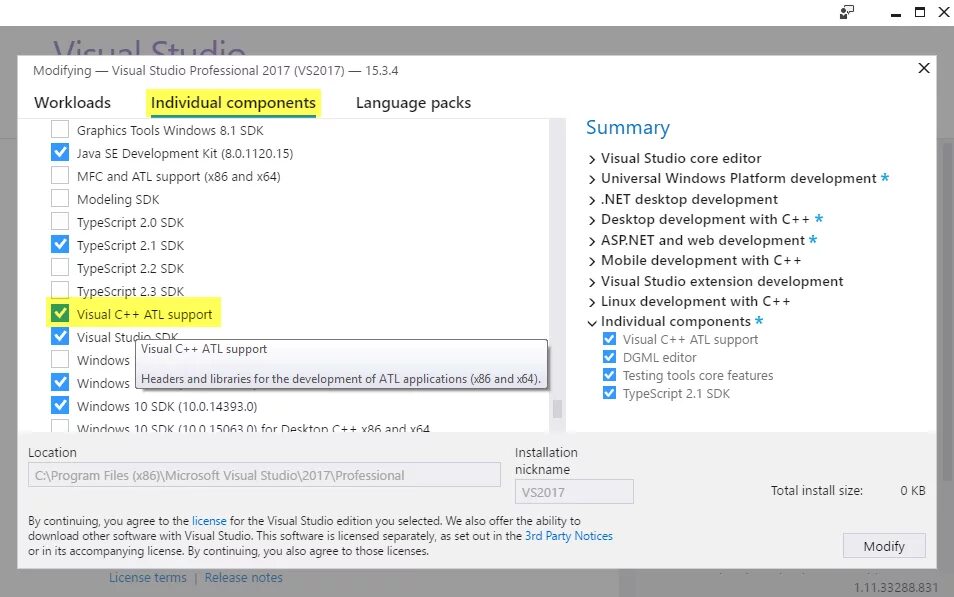The image size is (954, 597).
Task: Enable MFC and ATL support (x86 and x64)
Action: [x=60, y=175]
